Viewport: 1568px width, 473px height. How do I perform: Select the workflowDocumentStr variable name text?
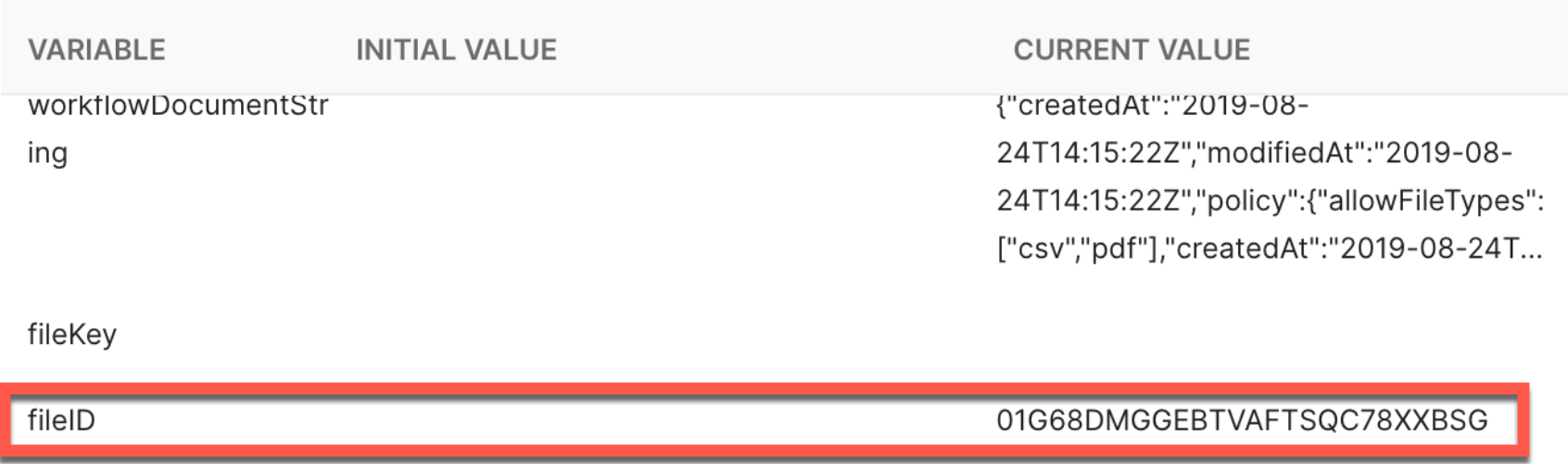coord(178,106)
